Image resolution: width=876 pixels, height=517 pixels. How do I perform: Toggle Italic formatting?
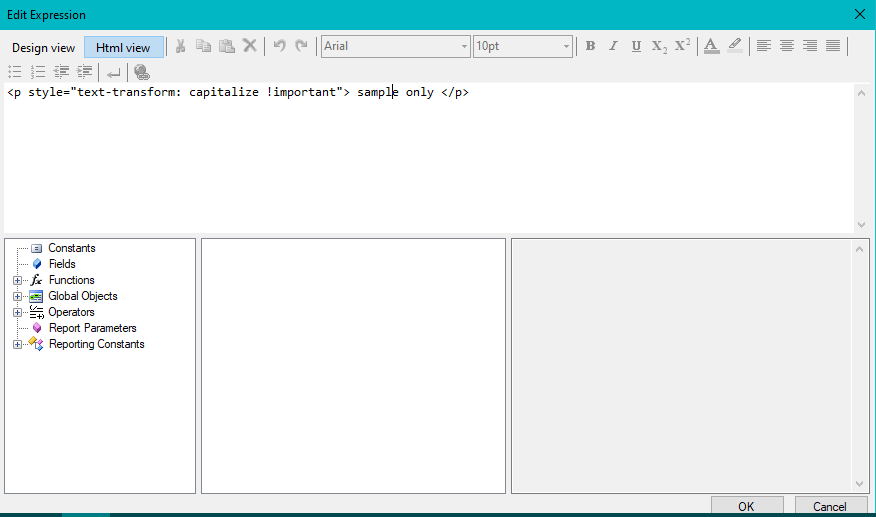click(x=613, y=46)
